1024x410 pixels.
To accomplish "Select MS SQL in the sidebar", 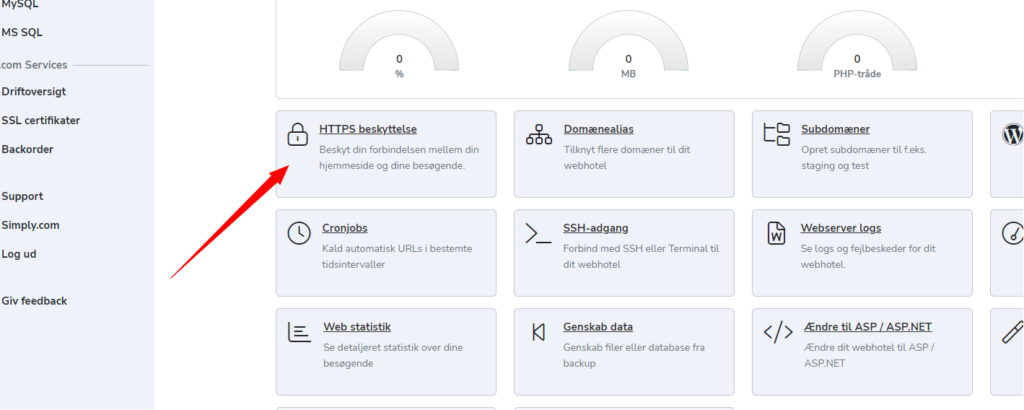I will click(22, 32).
